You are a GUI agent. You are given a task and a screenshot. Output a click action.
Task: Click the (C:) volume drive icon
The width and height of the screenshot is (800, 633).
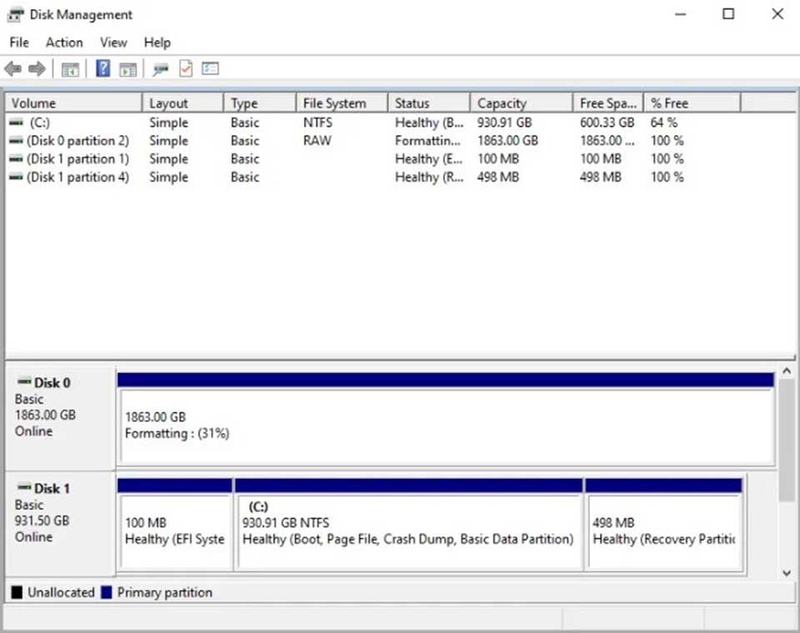[x=16, y=122]
